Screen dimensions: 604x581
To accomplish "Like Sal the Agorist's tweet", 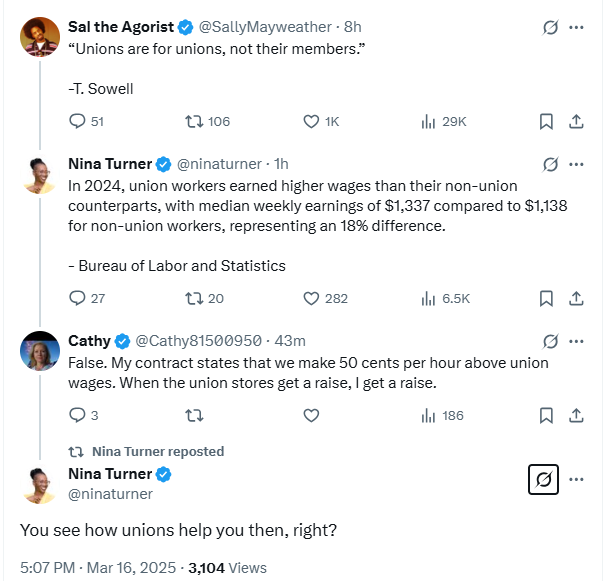I will pos(311,121).
